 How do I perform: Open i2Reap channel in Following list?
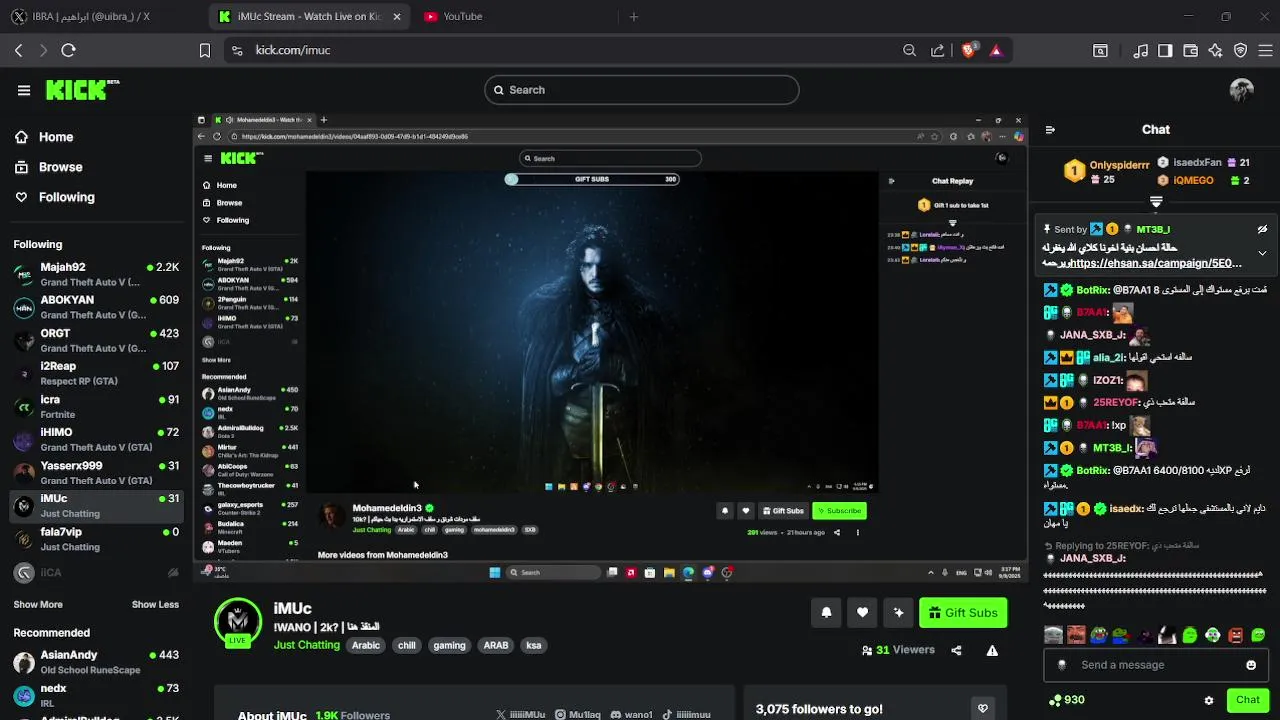click(x=96, y=373)
